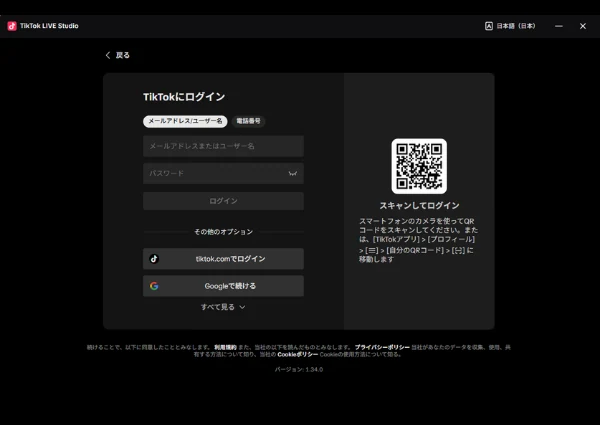Click the language icon beside 日本語
The width and height of the screenshot is (600, 425).
click(489, 26)
